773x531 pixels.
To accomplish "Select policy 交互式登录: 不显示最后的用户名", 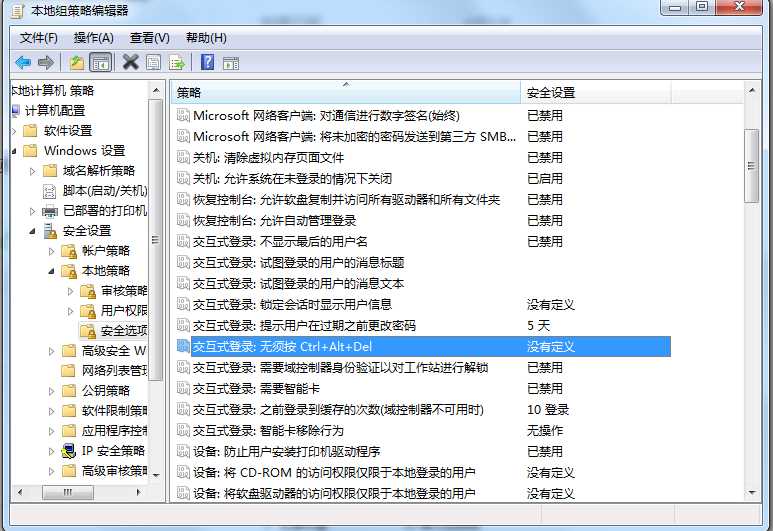I will pos(280,242).
